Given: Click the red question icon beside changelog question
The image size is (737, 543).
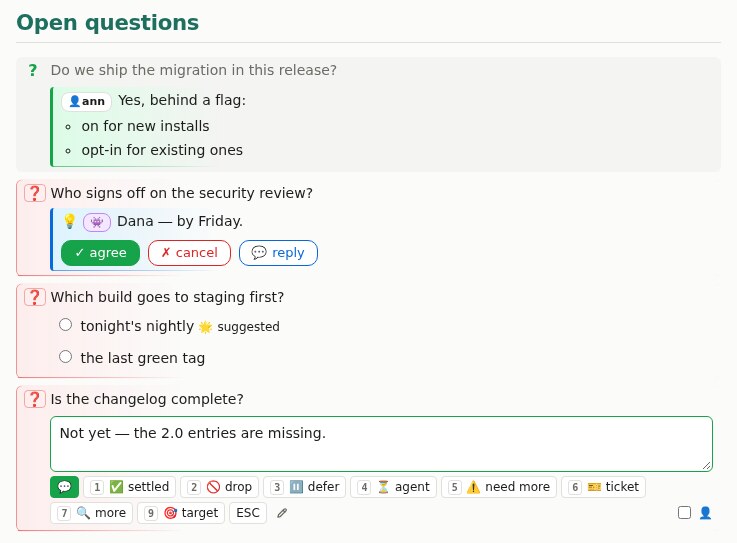Looking at the screenshot, I should click(35, 399).
